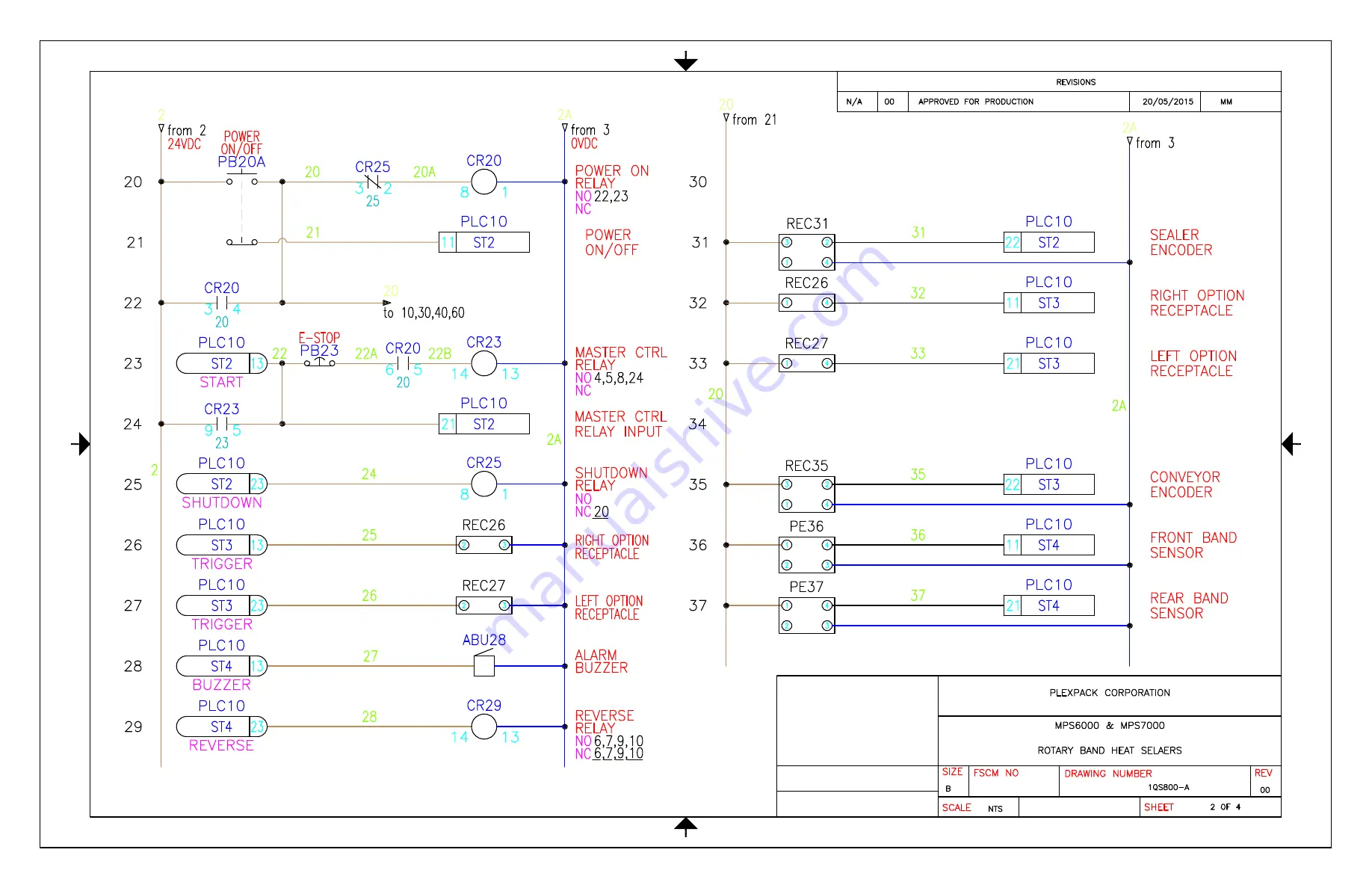Click the '24VDC' supply label

point(184,144)
